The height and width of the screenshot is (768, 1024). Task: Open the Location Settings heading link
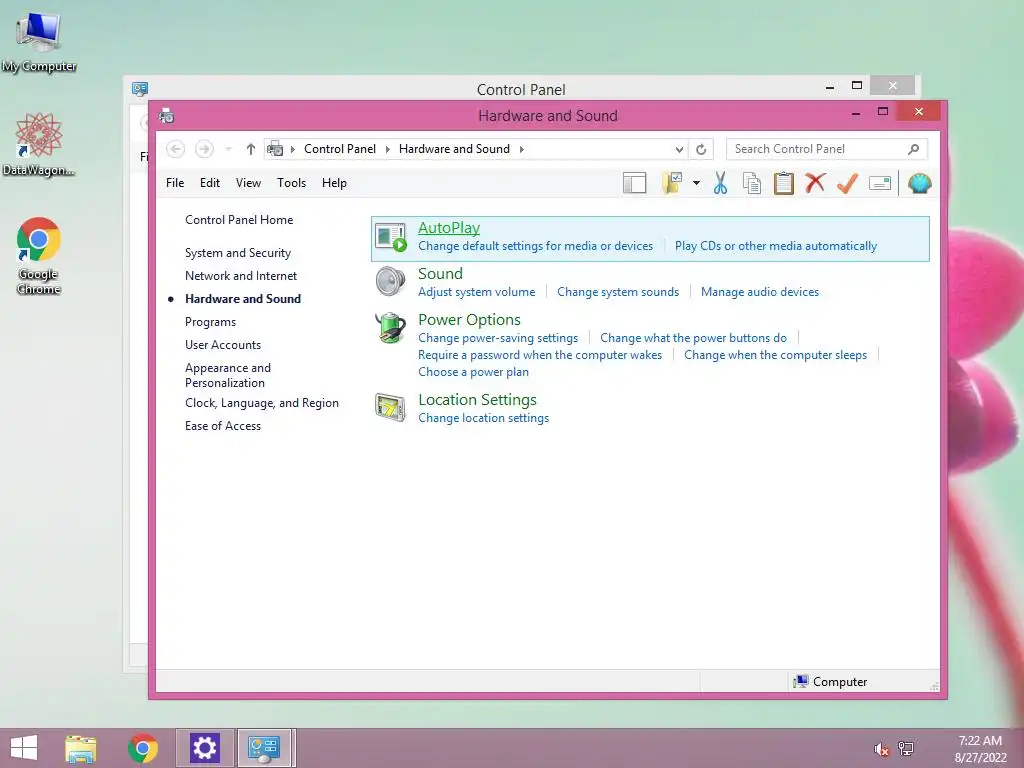pos(477,400)
